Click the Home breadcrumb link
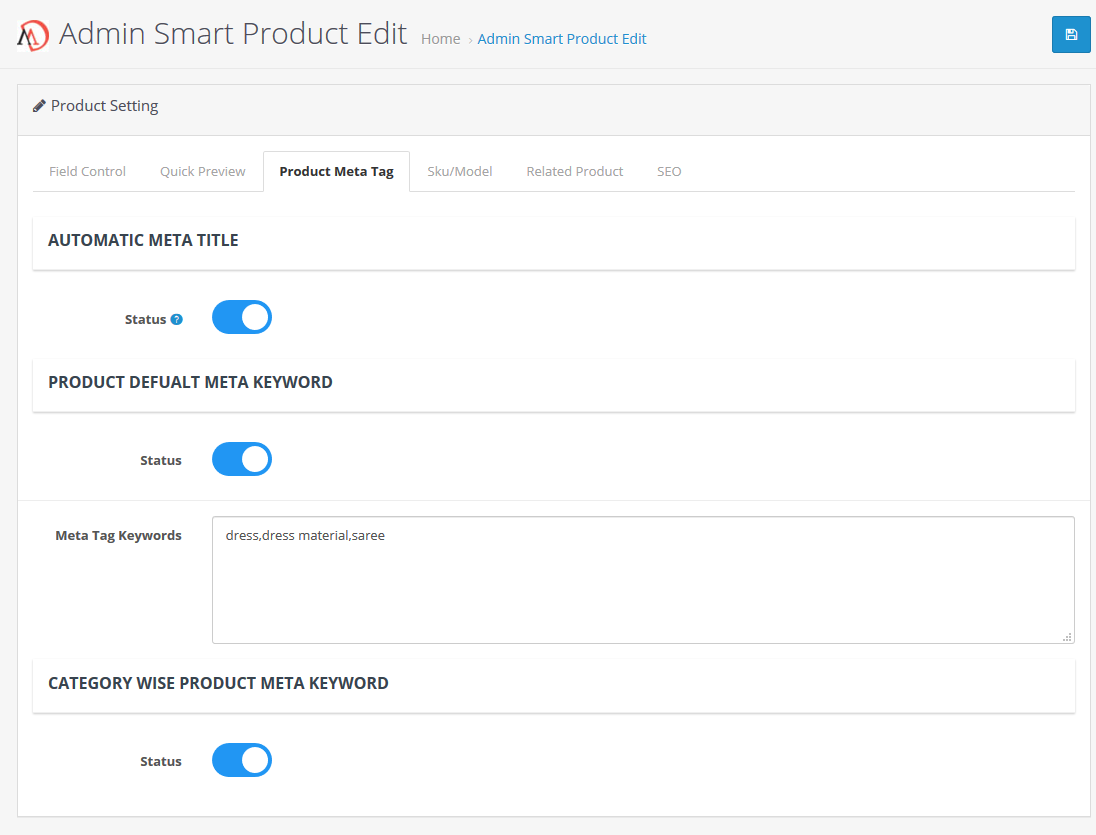 [440, 39]
